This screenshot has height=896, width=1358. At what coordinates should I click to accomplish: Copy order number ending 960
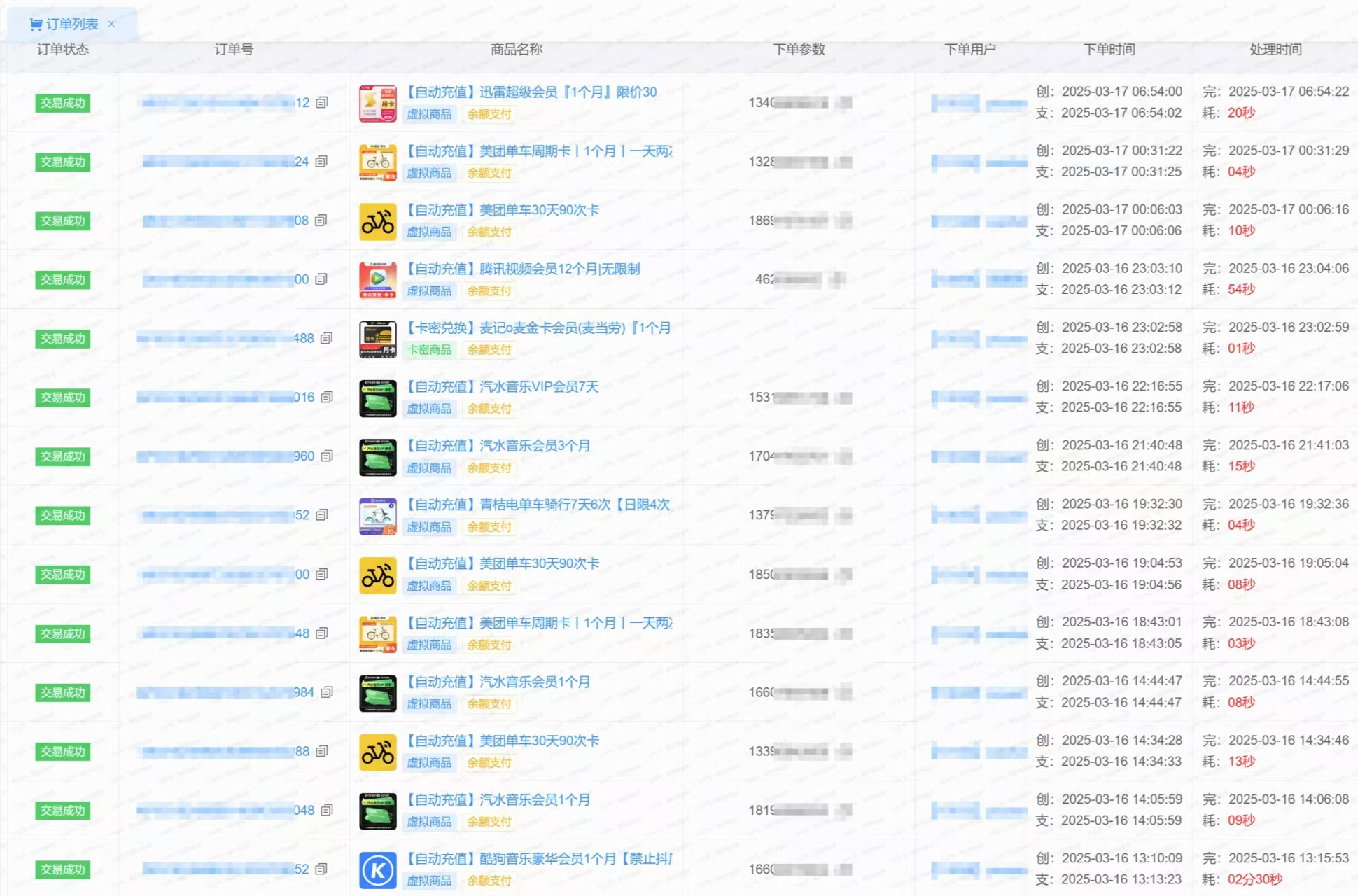pos(326,456)
